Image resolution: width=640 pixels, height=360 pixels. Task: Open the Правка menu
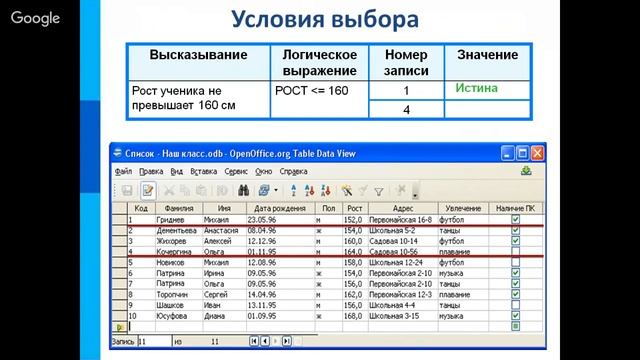pyautogui.click(x=151, y=171)
